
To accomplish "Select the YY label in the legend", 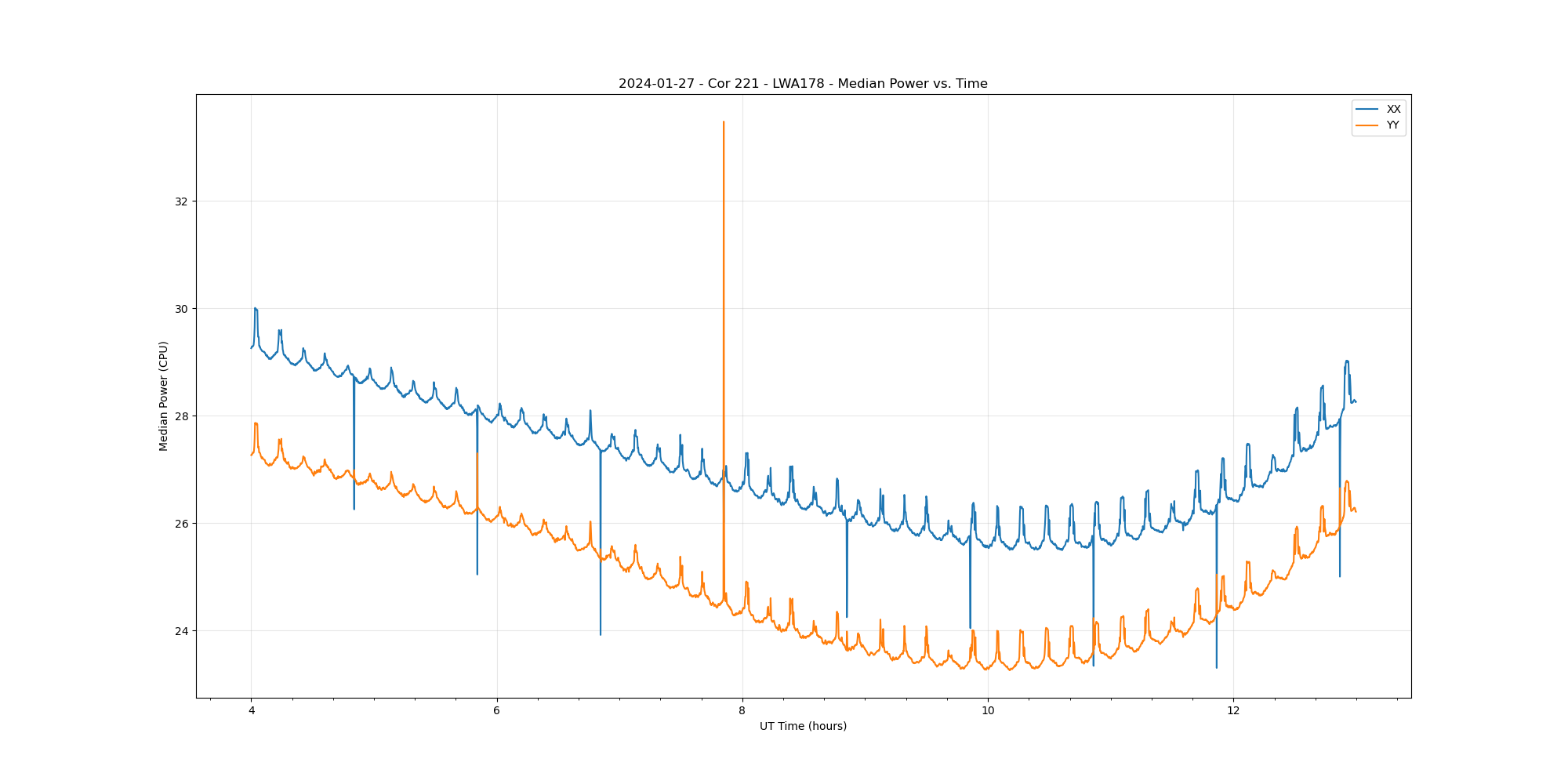I will point(1392,125).
